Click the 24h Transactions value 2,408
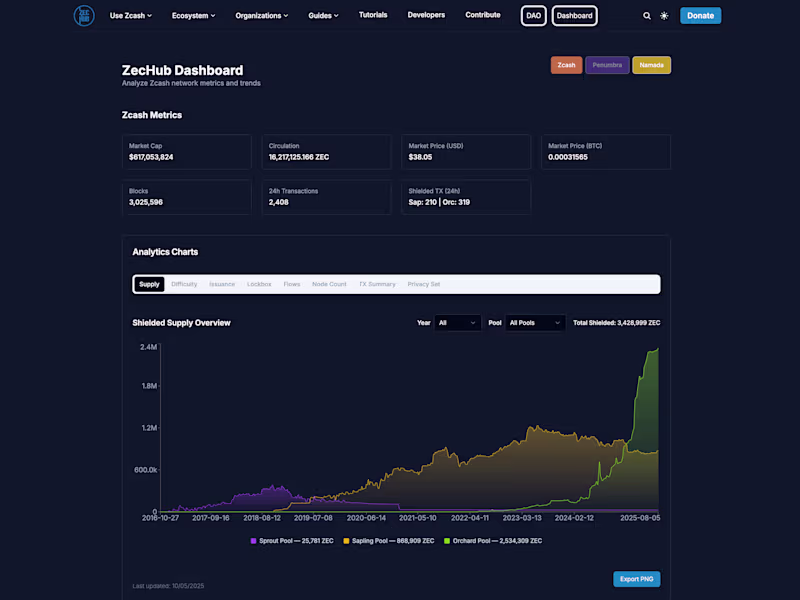The width and height of the screenshot is (800, 600). 279,202
